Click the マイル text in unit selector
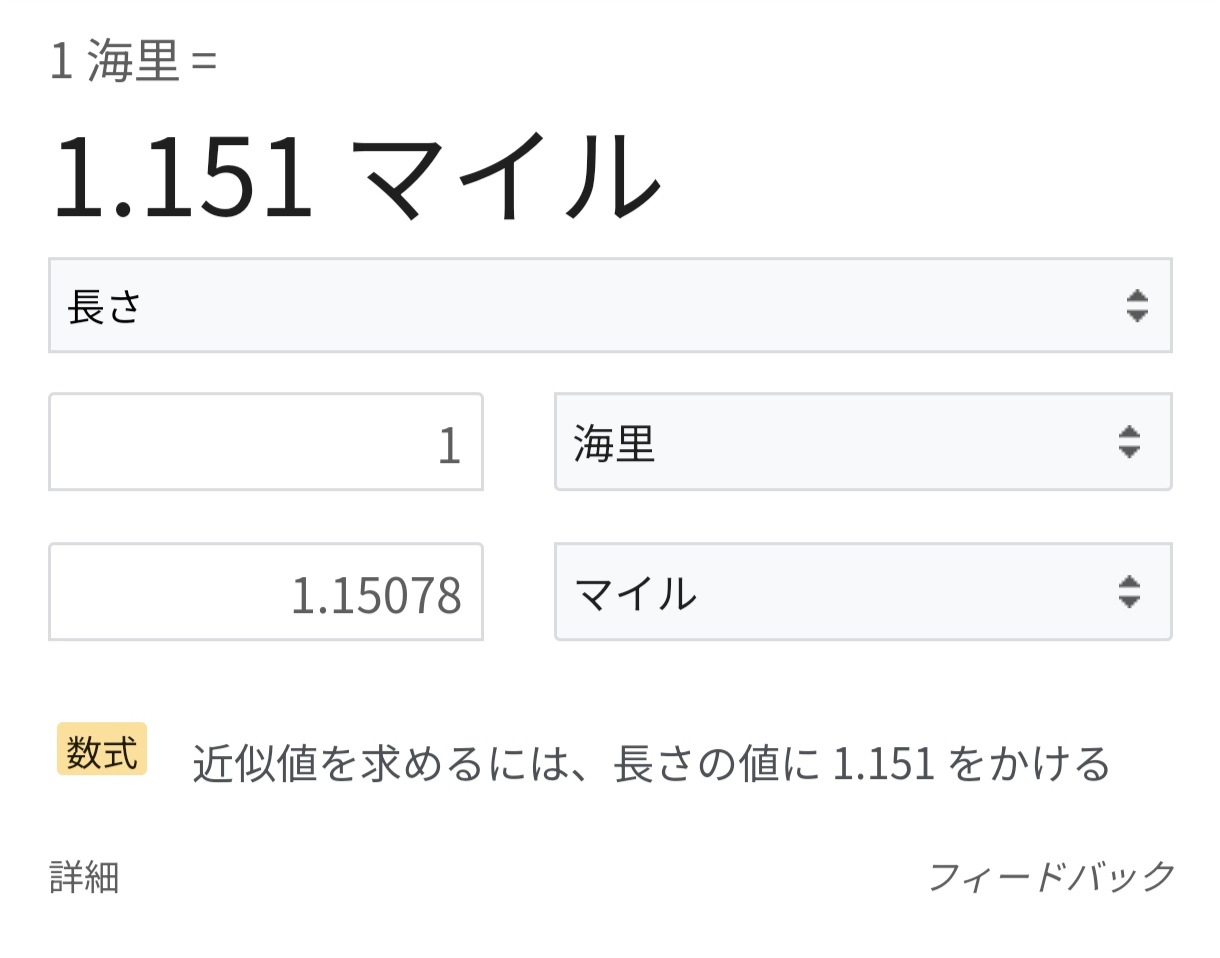 pyautogui.click(x=635, y=594)
